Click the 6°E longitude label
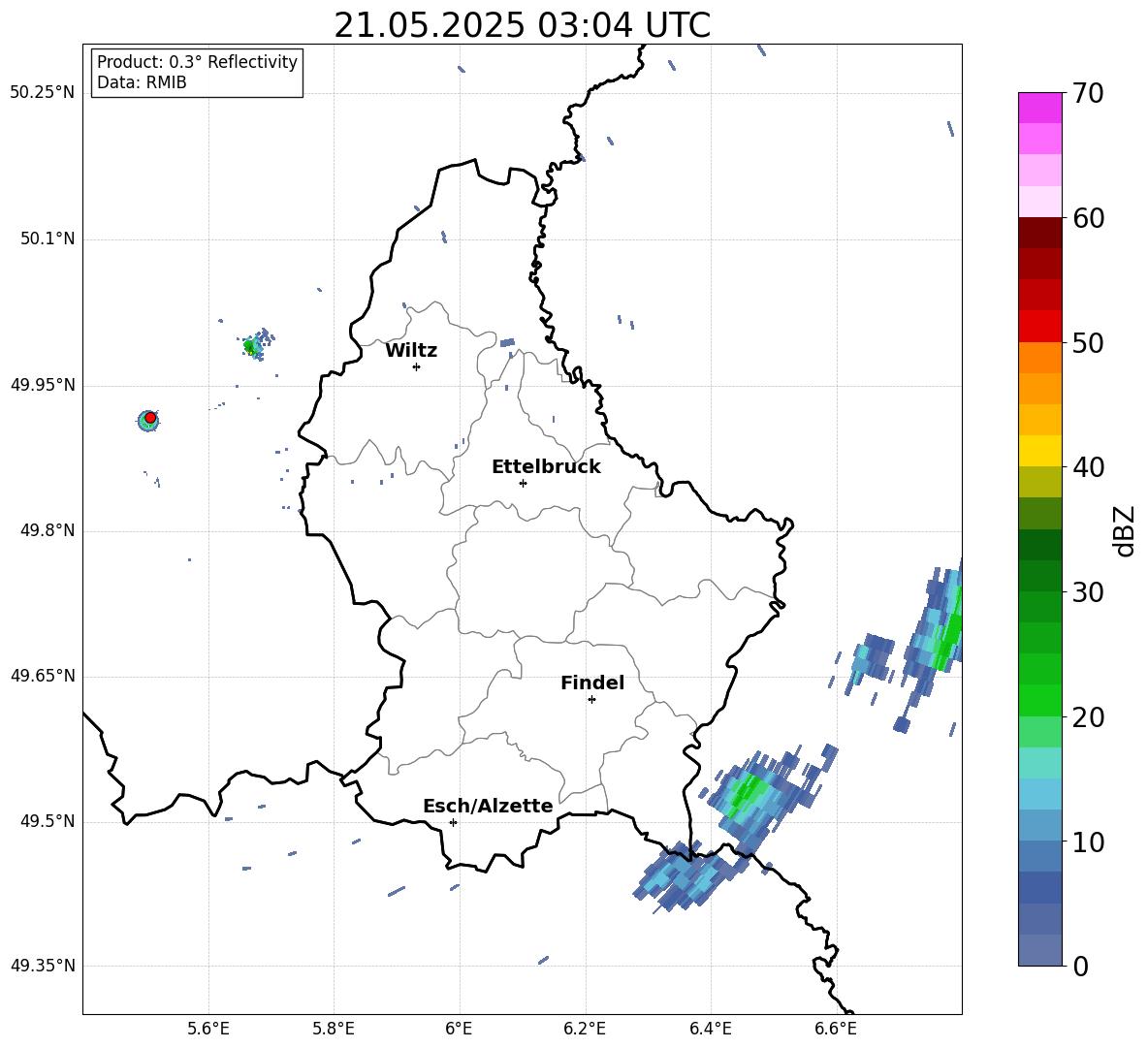This screenshot has width=1148, height=1048. [x=459, y=1029]
